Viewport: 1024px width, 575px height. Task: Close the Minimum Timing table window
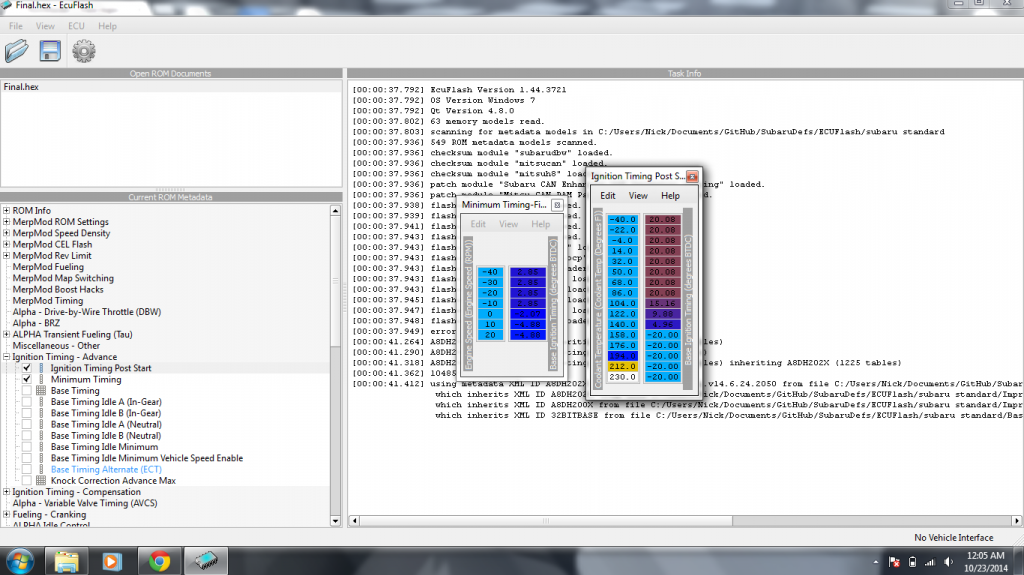557,205
